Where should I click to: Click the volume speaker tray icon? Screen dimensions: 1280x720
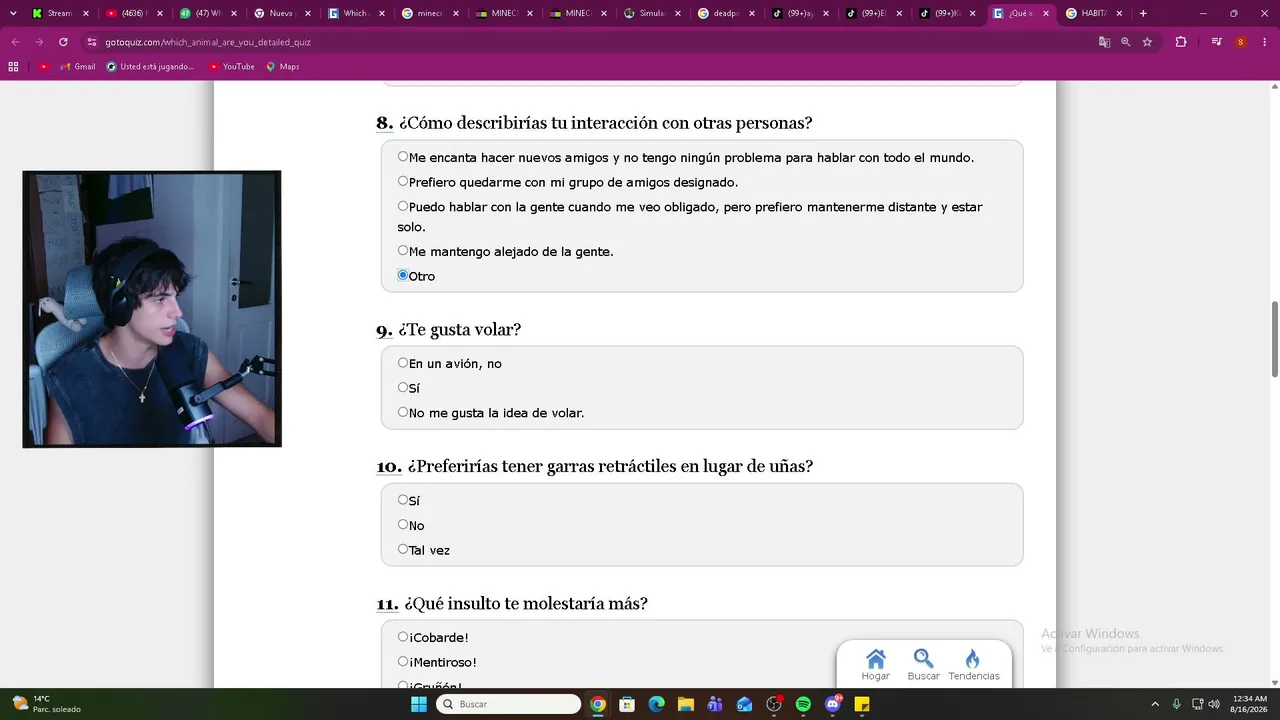pyautogui.click(x=1213, y=704)
